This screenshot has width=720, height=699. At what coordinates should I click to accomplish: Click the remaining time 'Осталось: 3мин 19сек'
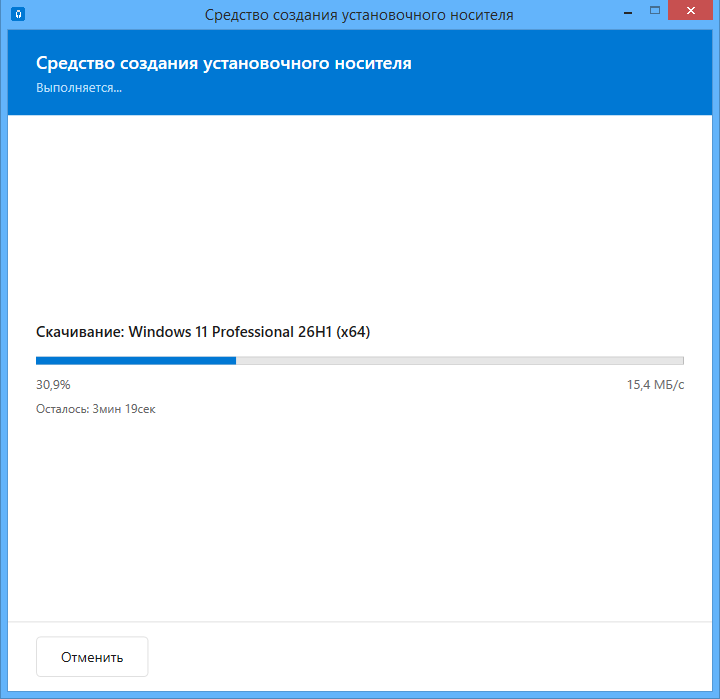pos(96,409)
